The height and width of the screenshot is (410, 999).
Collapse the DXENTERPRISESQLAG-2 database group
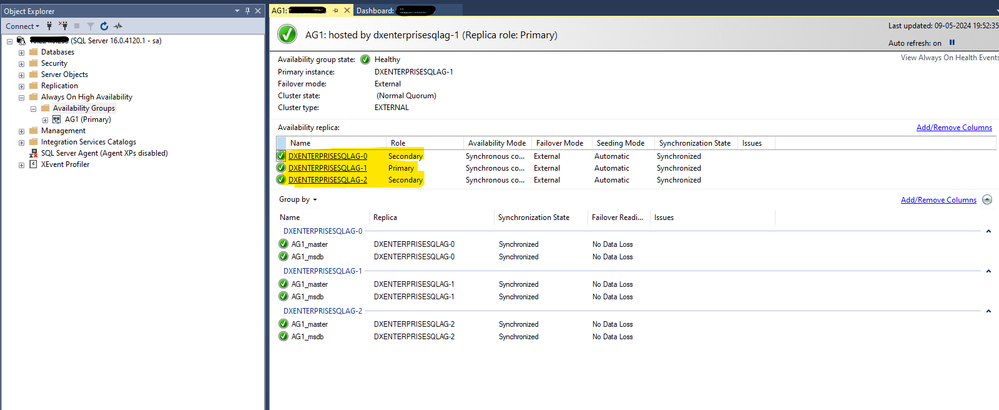click(988, 311)
